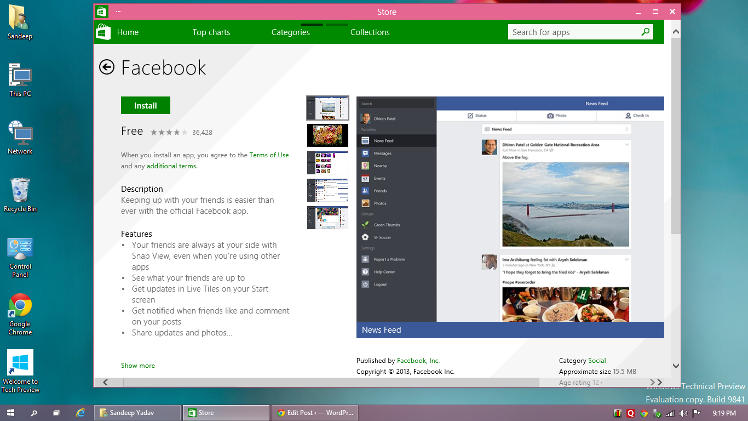The width and height of the screenshot is (748, 421).
Task: Select Google Chrome desktop shortcut
Action: [20, 315]
